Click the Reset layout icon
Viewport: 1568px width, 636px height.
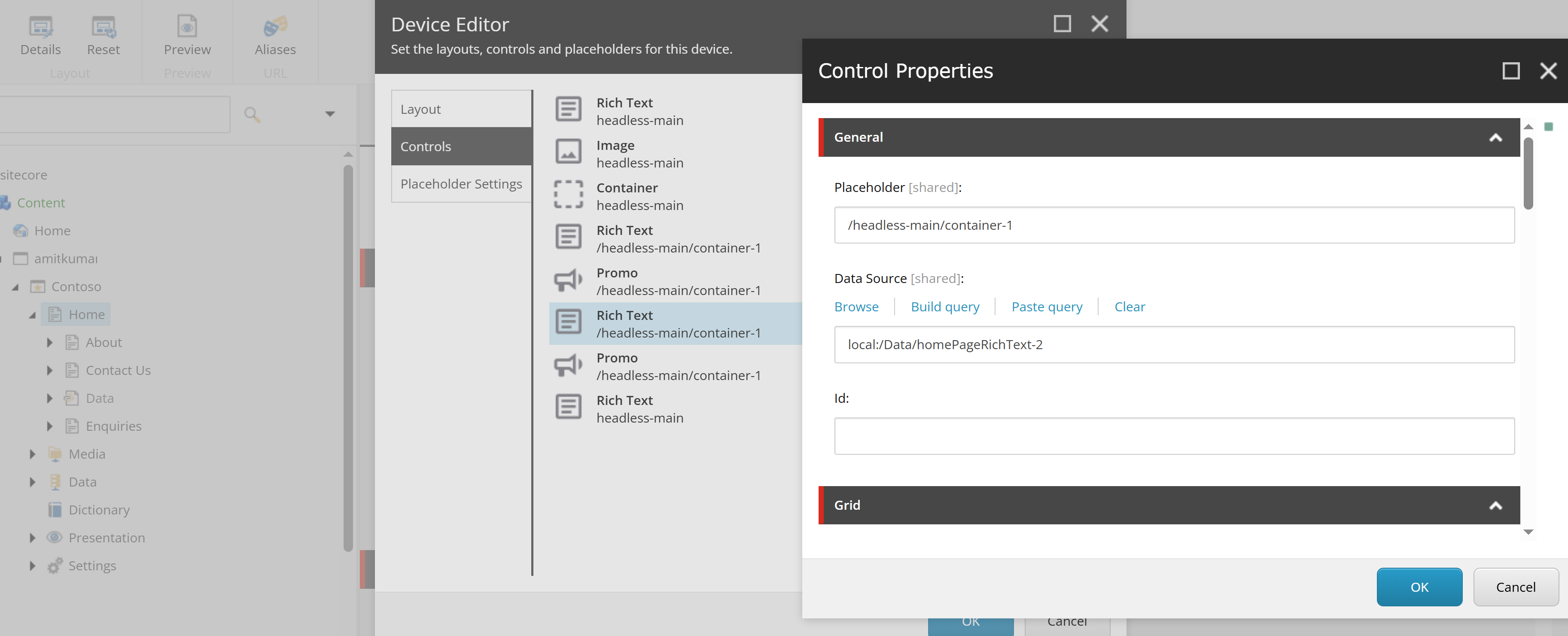(104, 27)
